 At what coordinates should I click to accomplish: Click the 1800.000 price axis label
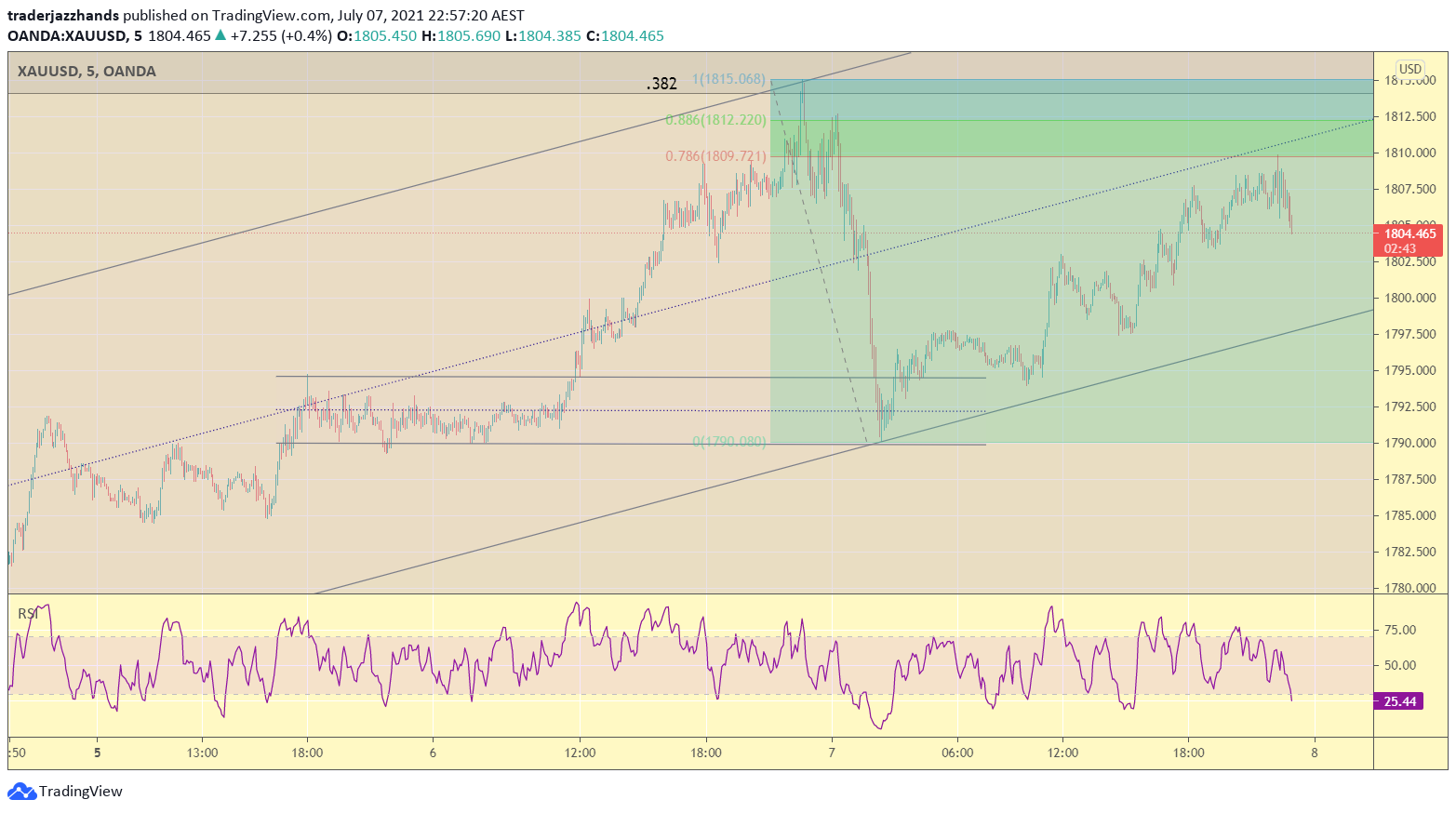click(1410, 298)
